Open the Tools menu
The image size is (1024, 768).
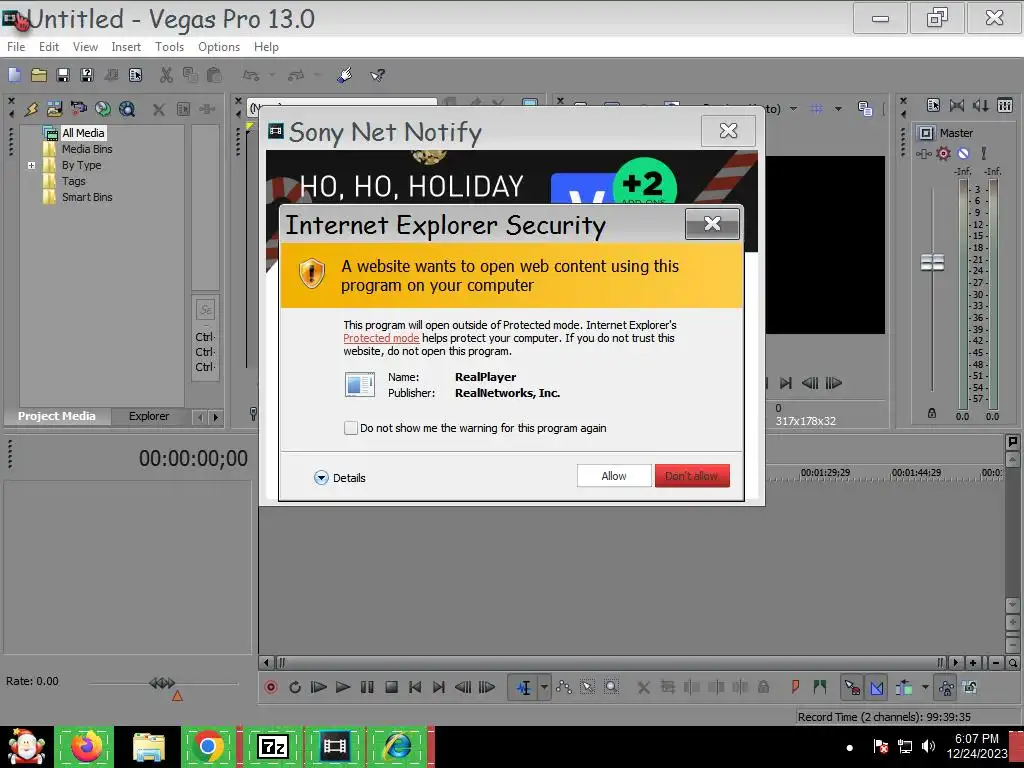169,47
